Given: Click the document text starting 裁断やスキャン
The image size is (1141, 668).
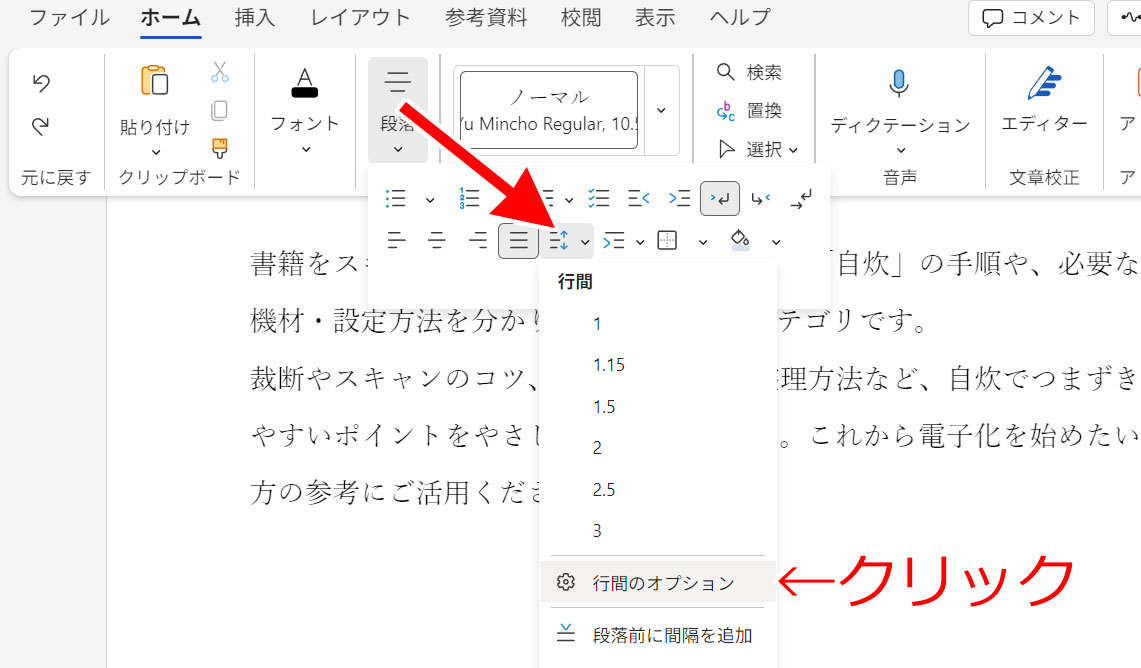Looking at the screenshot, I should pyautogui.click(x=393, y=378).
